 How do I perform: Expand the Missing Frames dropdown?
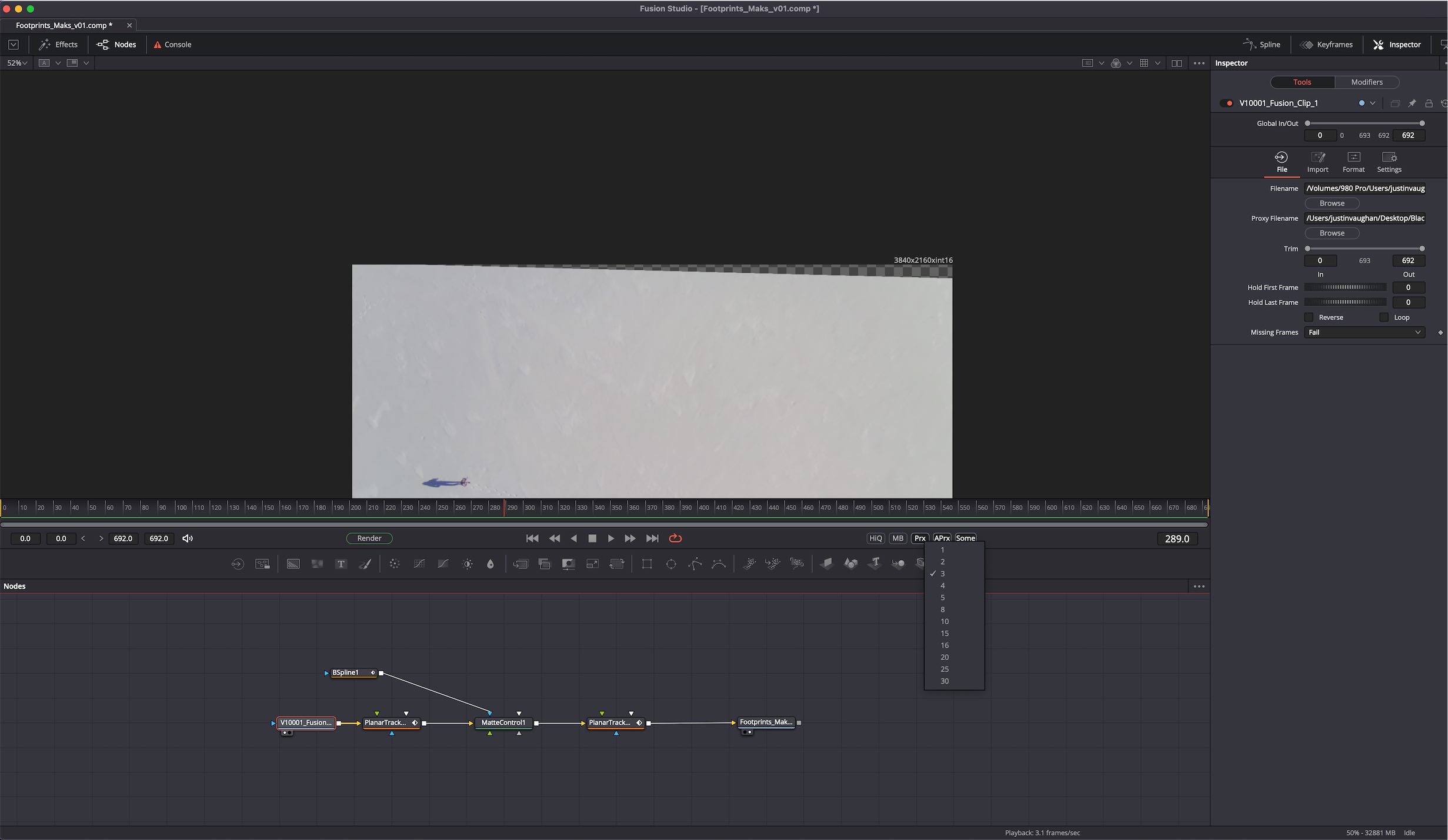1364,332
